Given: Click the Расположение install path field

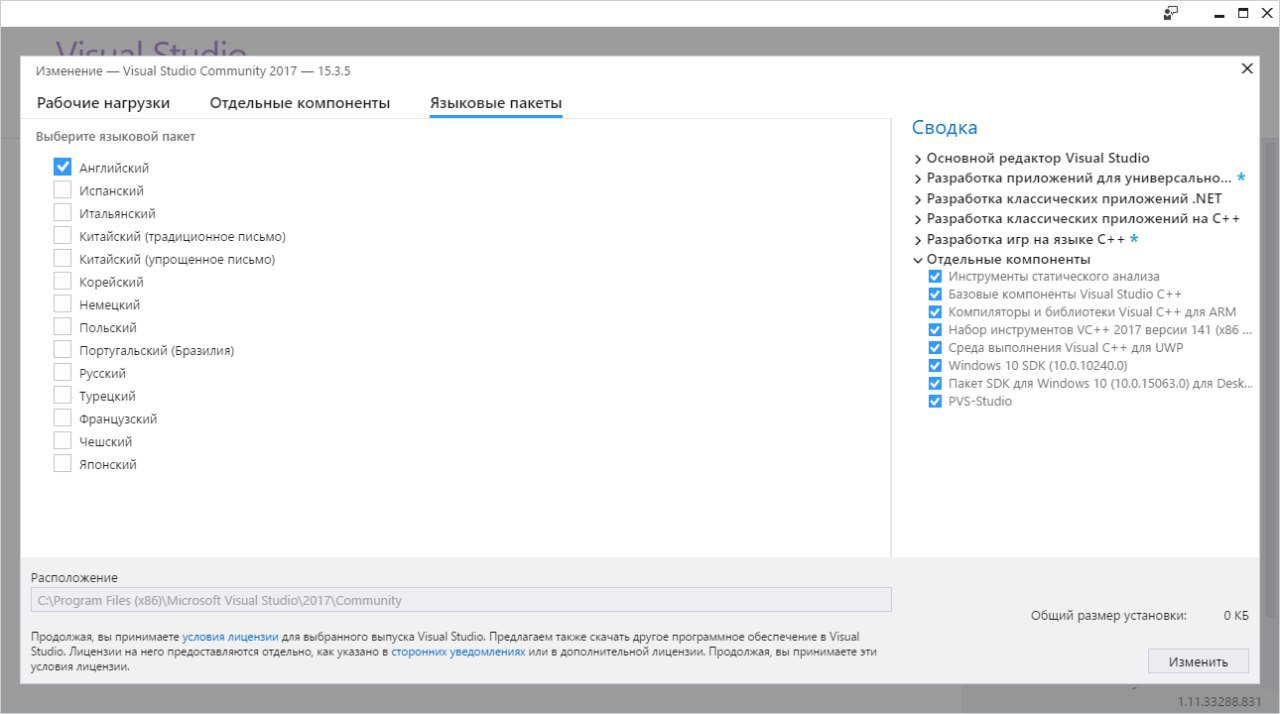Looking at the screenshot, I should [461, 600].
